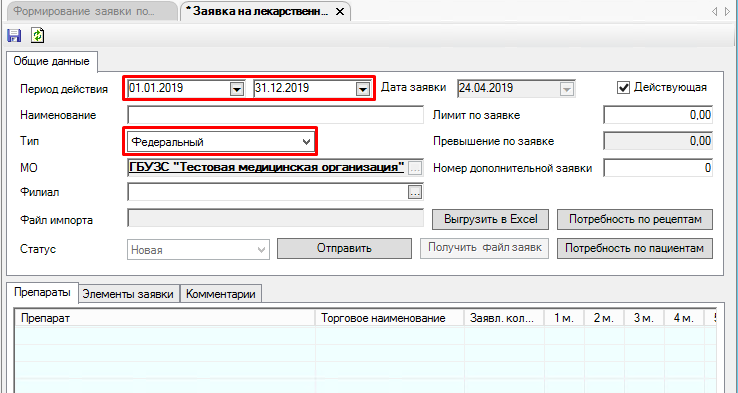Click the Лимит по заявке field
This screenshot has height=393, width=738.
click(658, 115)
